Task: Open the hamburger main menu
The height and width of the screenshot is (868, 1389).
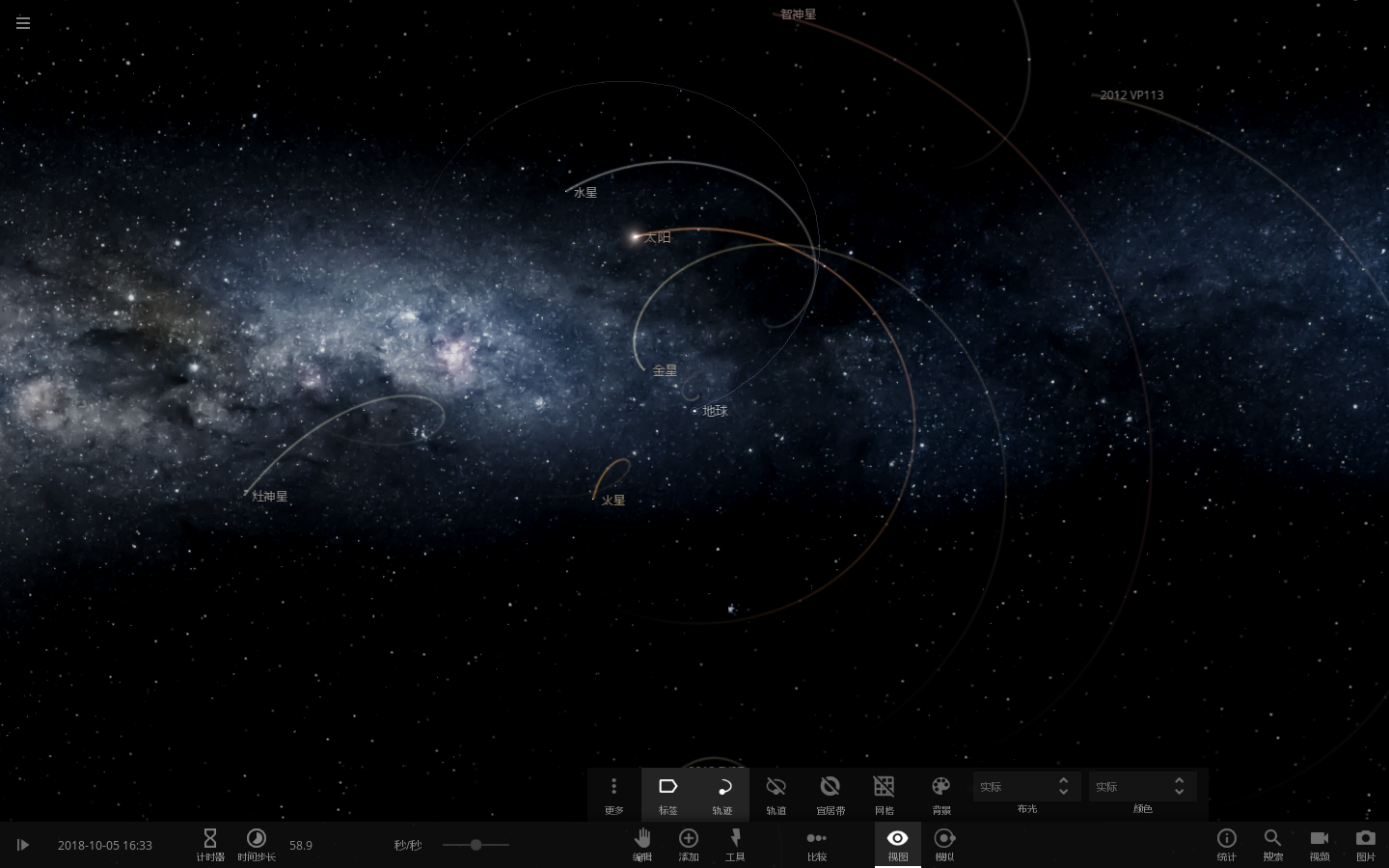Action: pyautogui.click(x=23, y=23)
